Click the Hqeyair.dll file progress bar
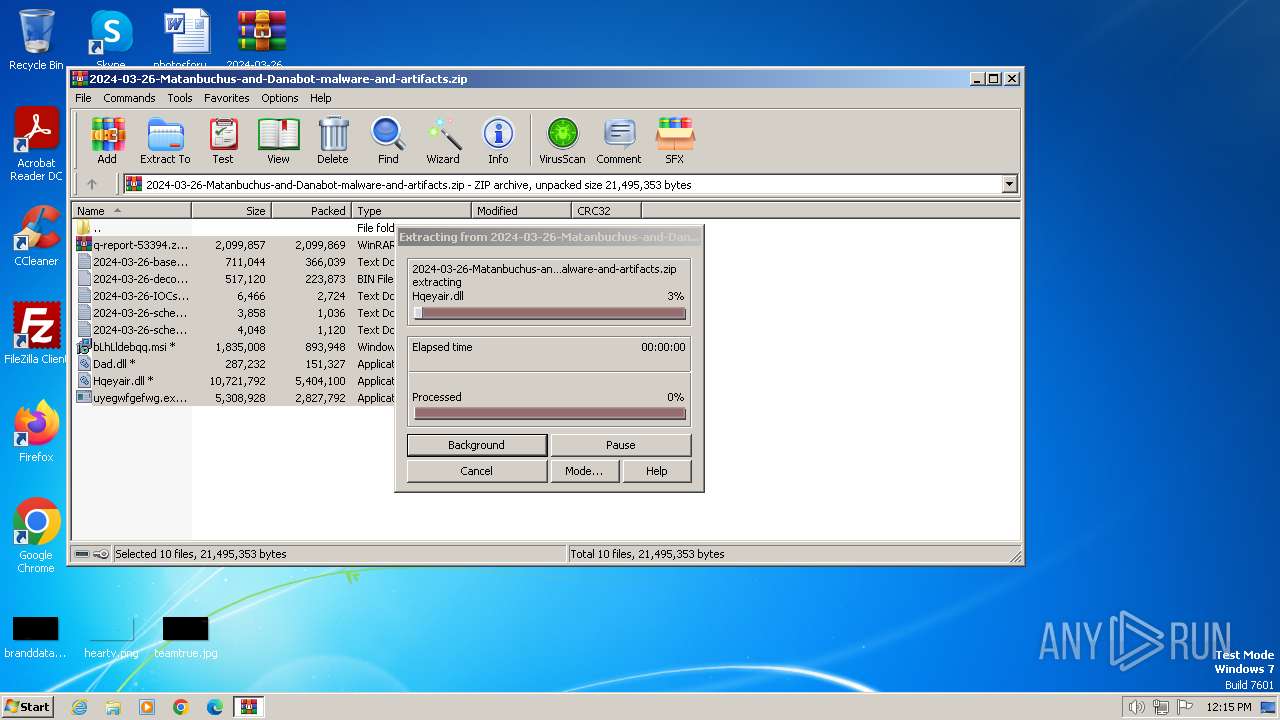The image size is (1280, 720). pyautogui.click(x=550, y=313)
